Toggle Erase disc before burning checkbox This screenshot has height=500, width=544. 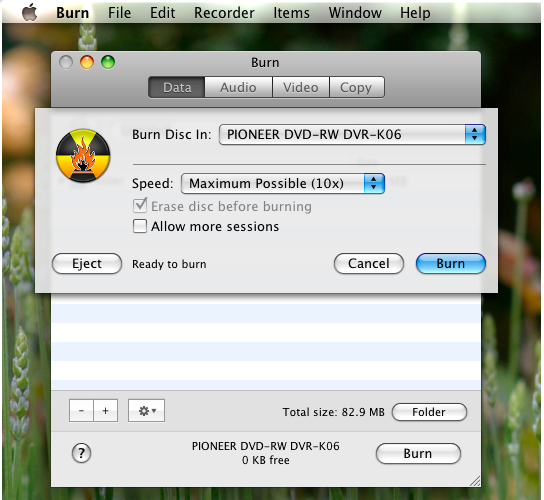[x=140, y=206]
